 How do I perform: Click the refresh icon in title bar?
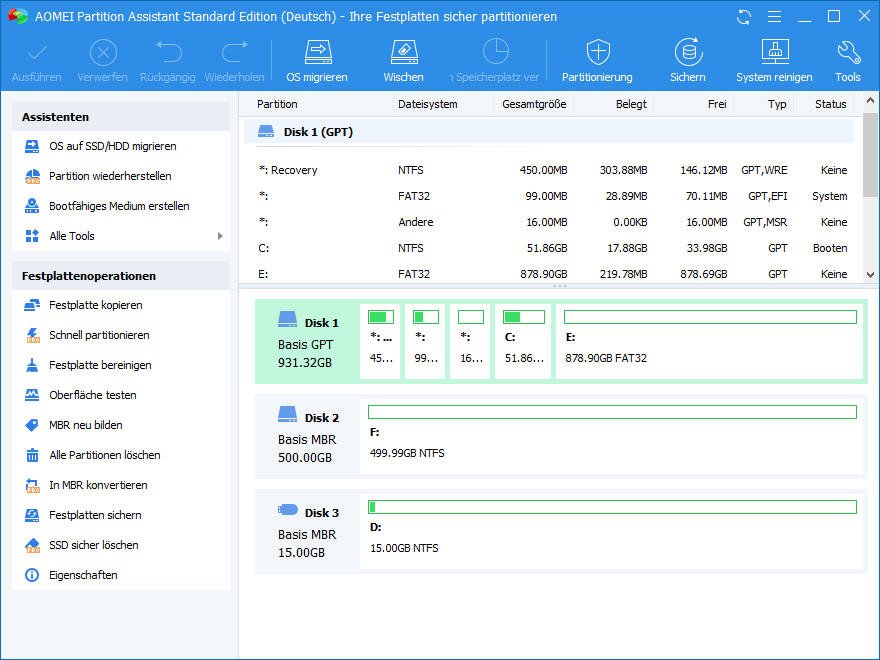743,17
